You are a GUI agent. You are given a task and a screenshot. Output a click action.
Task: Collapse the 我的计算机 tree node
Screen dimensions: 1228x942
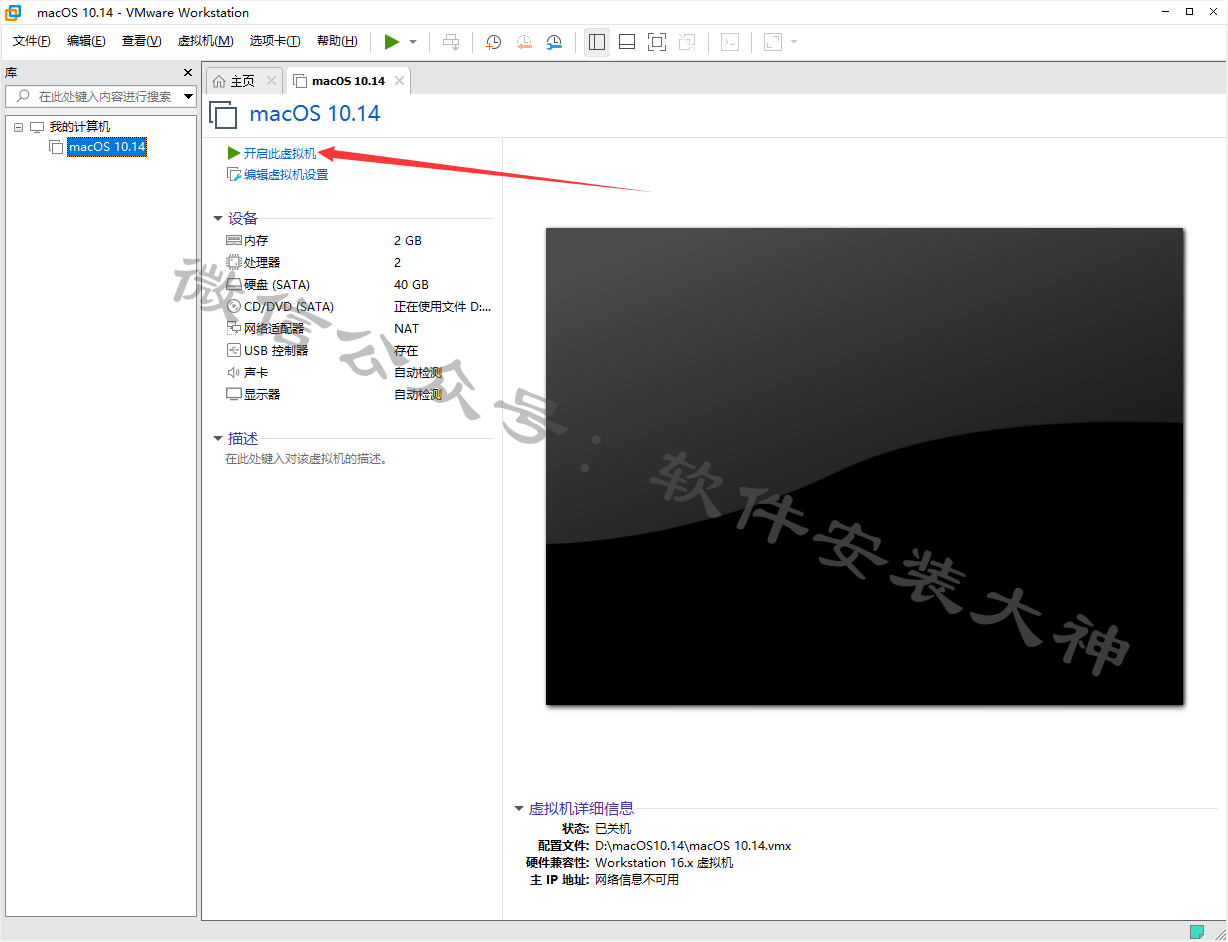tap(18, 127)
